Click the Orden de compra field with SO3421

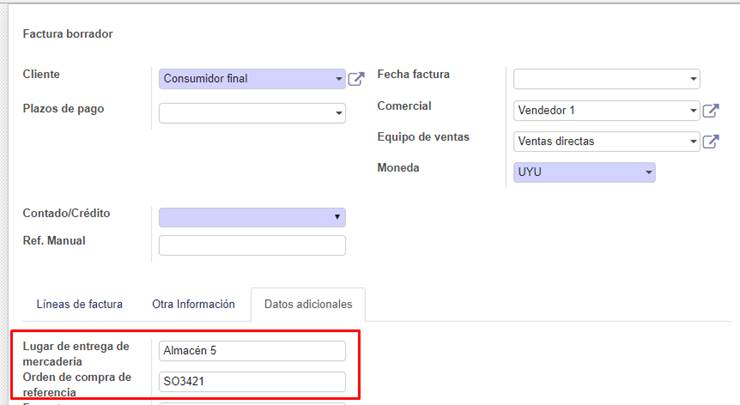click(x=252, y=381)
